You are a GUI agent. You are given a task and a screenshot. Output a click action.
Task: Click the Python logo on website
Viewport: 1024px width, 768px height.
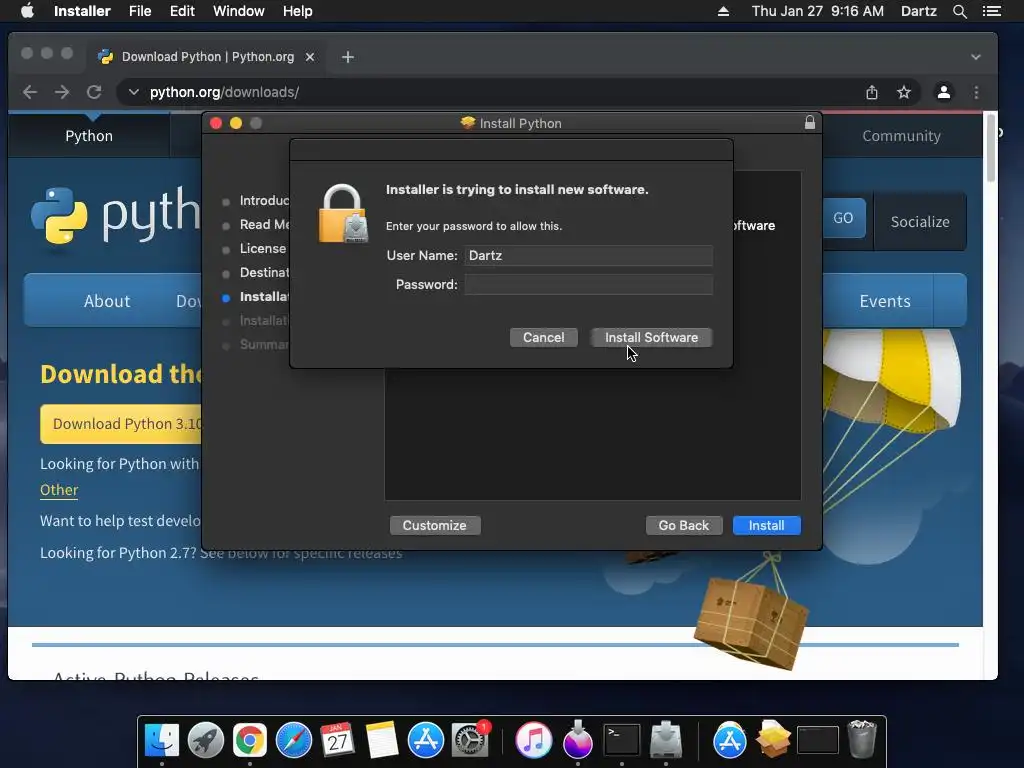click(116, 215)
